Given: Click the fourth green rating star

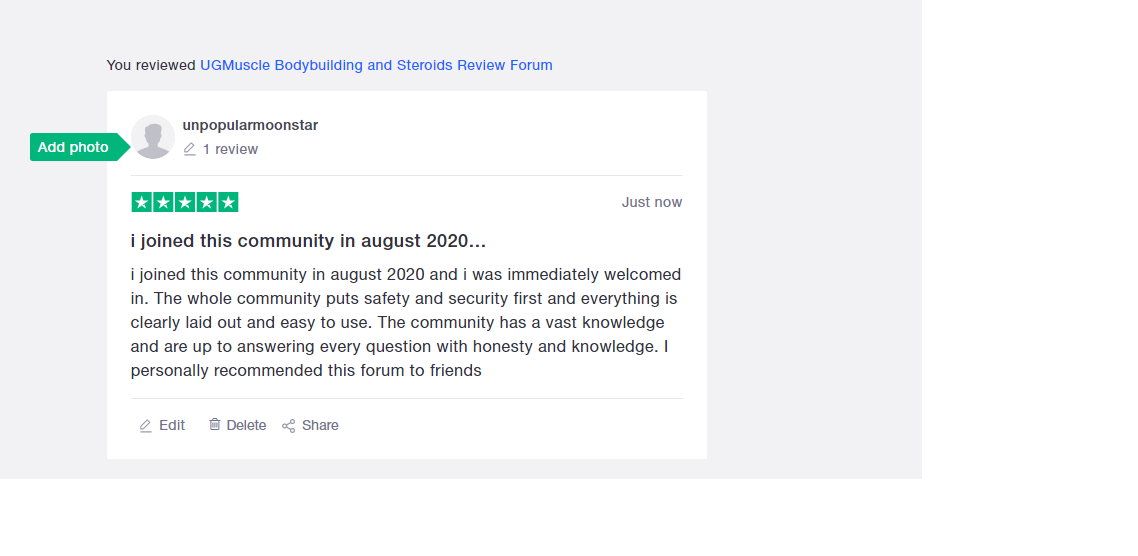Looking at the screenshot, I should coord(207,202).
